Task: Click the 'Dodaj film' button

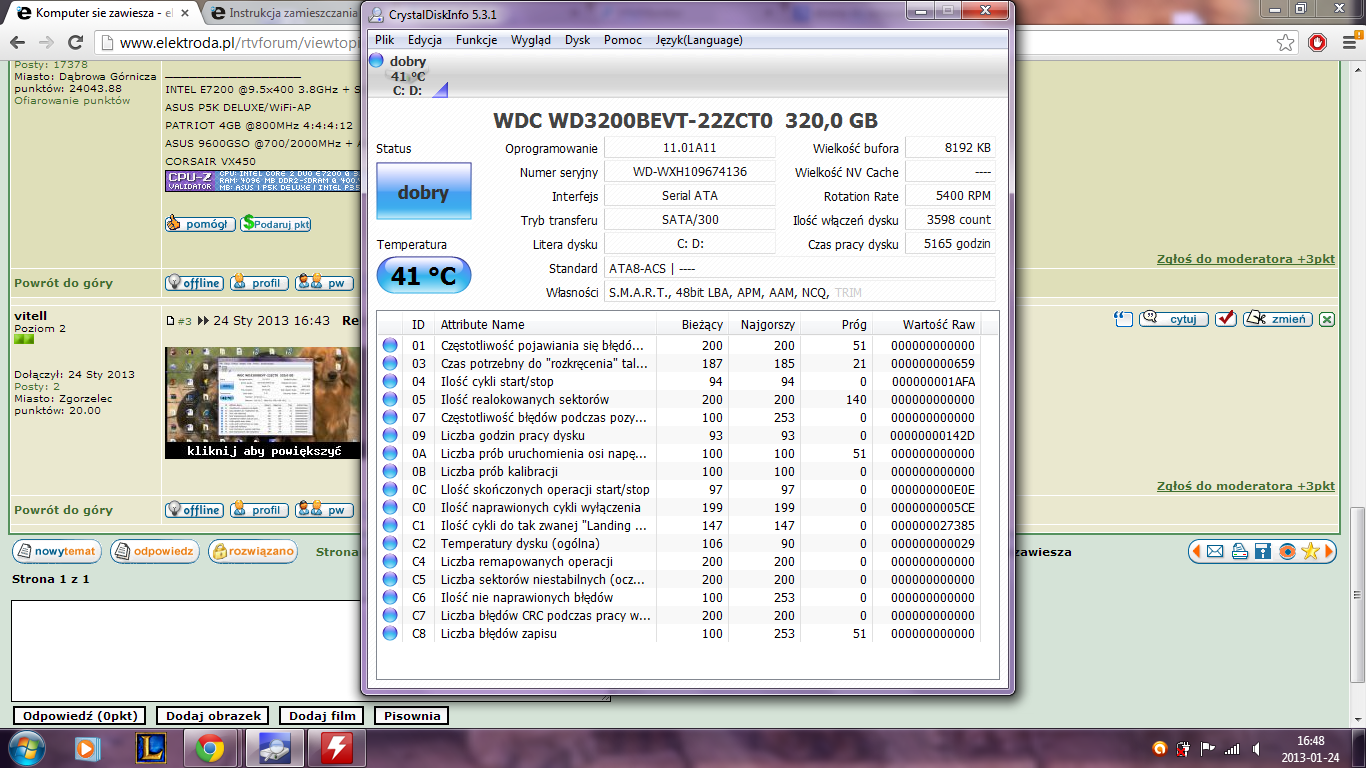Action: pos(322,716)
